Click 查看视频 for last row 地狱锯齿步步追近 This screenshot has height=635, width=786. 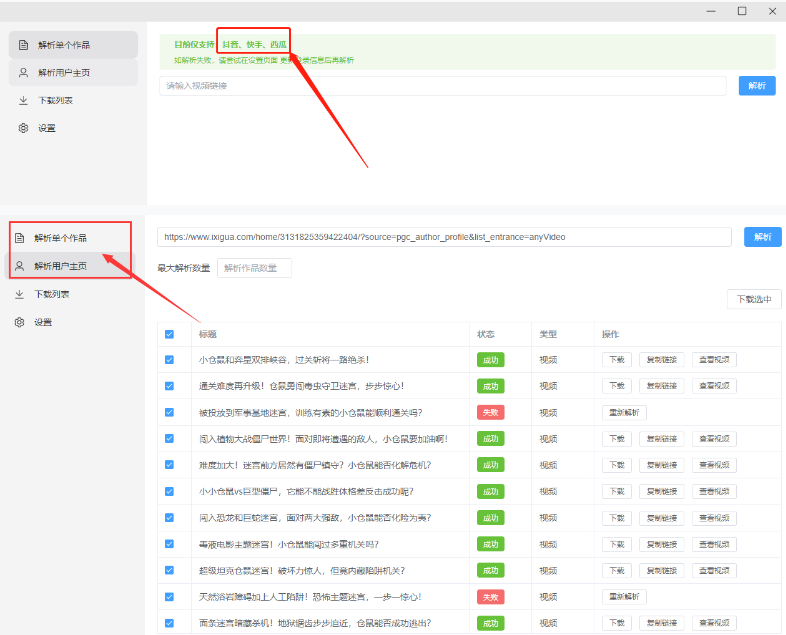714,623
